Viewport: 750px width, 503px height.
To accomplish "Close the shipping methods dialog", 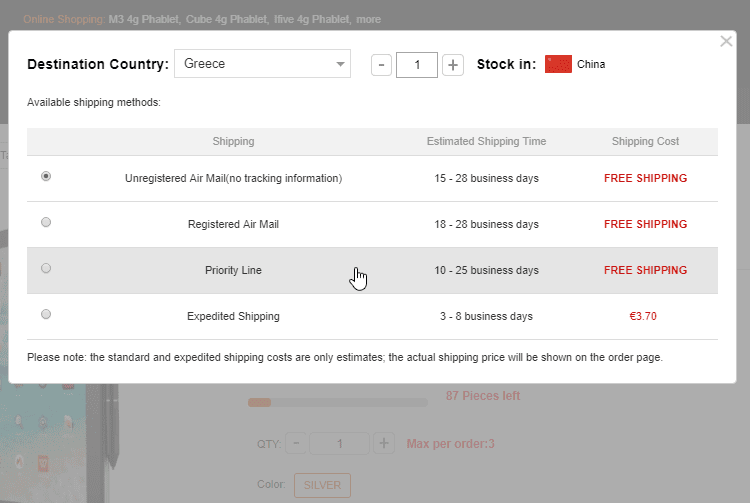I will point(726,42).
